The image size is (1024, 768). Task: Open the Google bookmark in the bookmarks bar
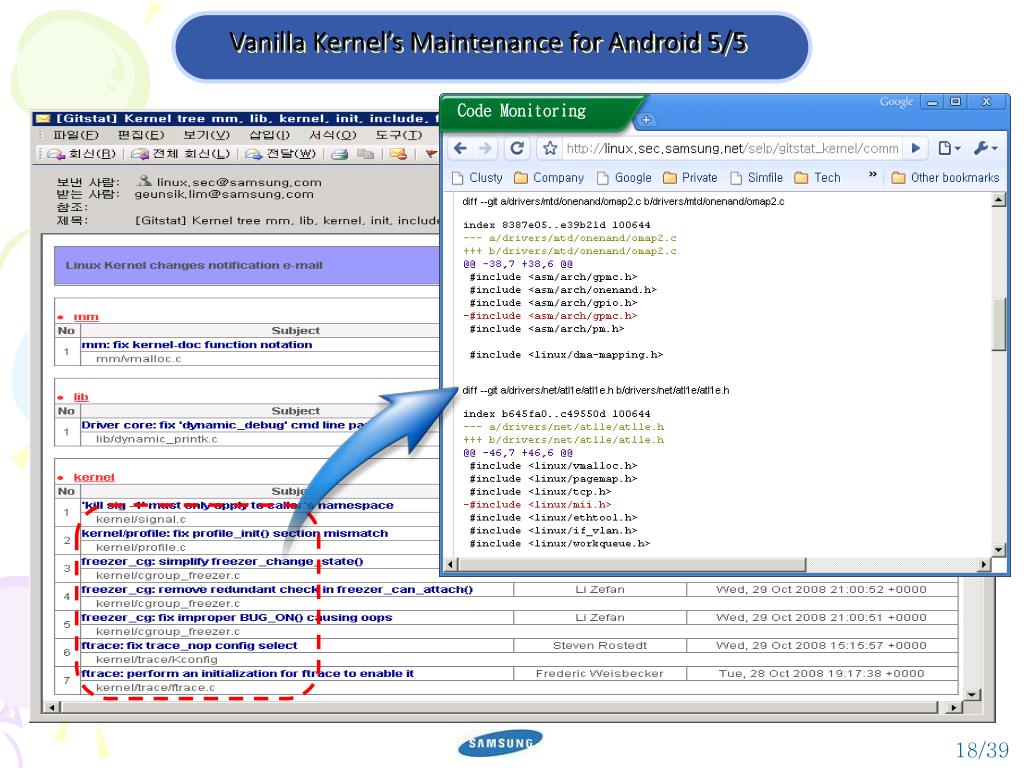[624, 178]
